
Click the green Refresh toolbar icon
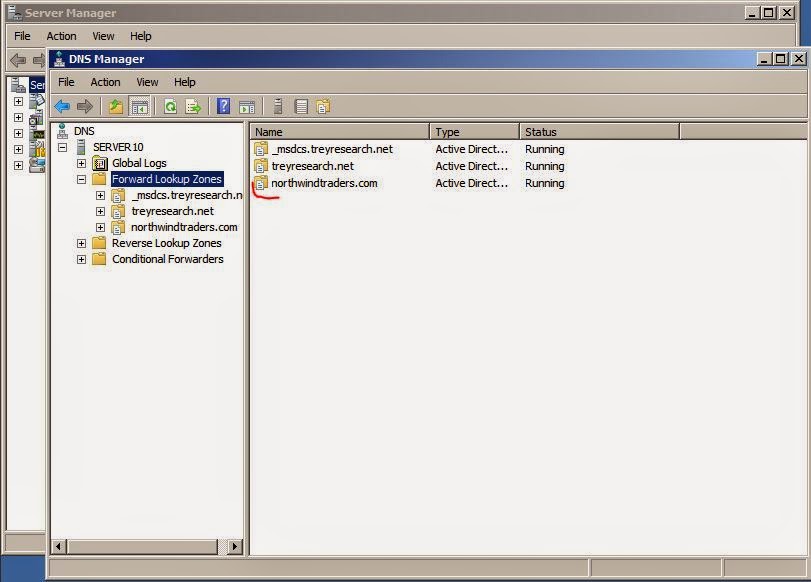click(x=170, y=107)
